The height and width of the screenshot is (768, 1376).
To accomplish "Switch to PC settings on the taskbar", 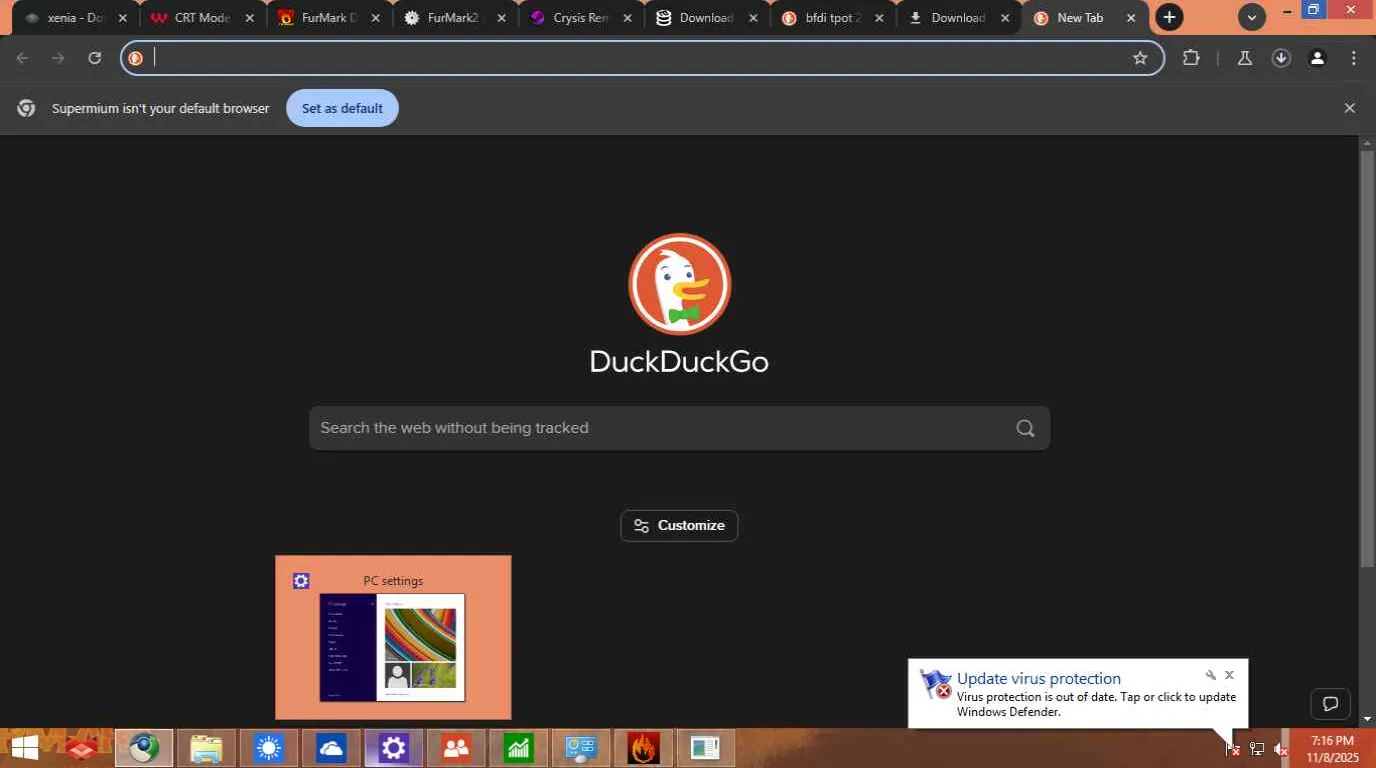I will click(393, 748).
